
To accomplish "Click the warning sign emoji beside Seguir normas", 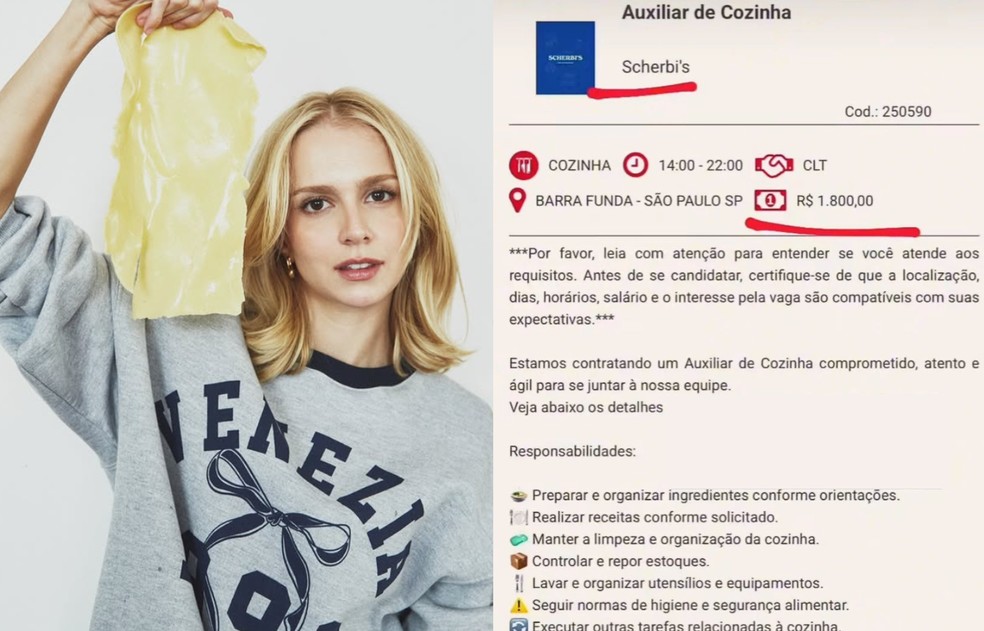I will 518,605.
